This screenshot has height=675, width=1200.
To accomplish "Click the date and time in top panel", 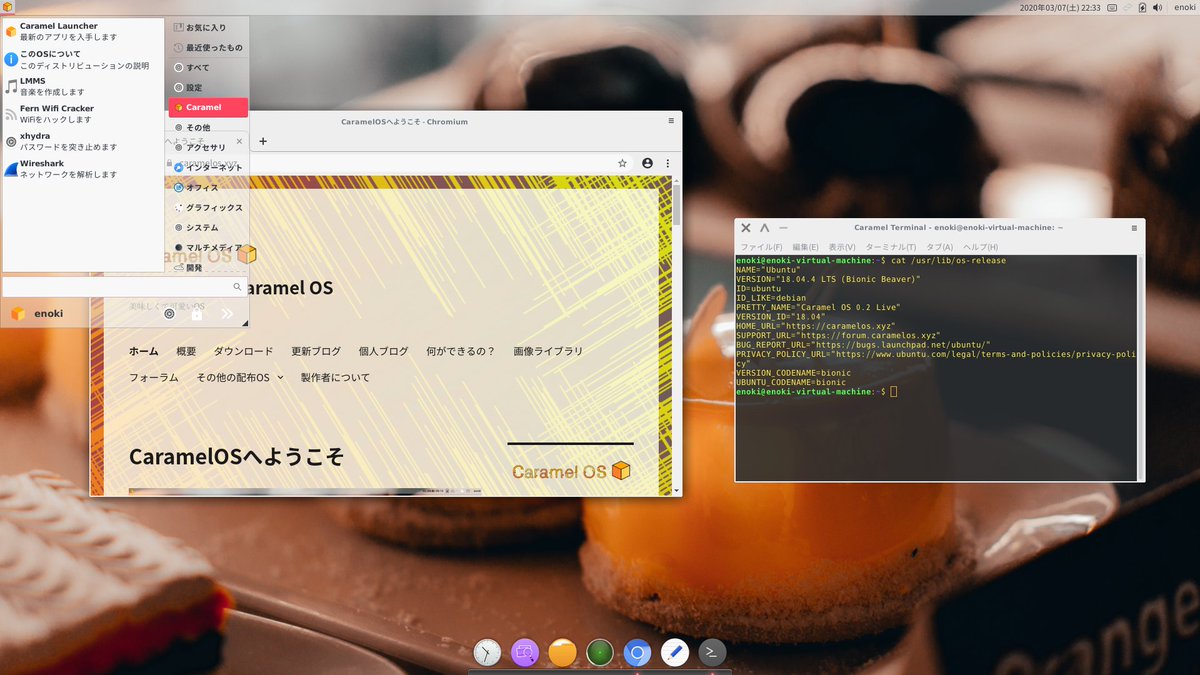I will point(1060,7).
